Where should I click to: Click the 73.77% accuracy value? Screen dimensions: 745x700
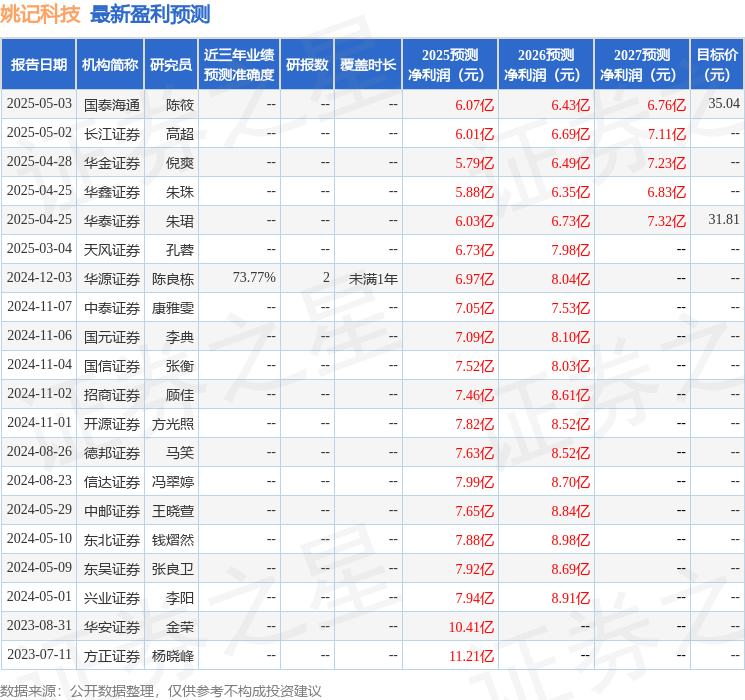pyautogui.click(x=254, y=278)
